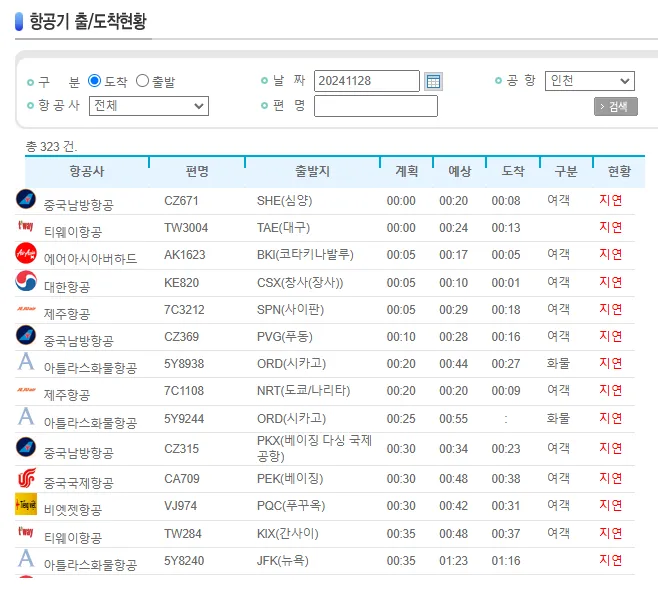Click flight number CA709
The height and width of the screenshot is (591, 658).
181,479
